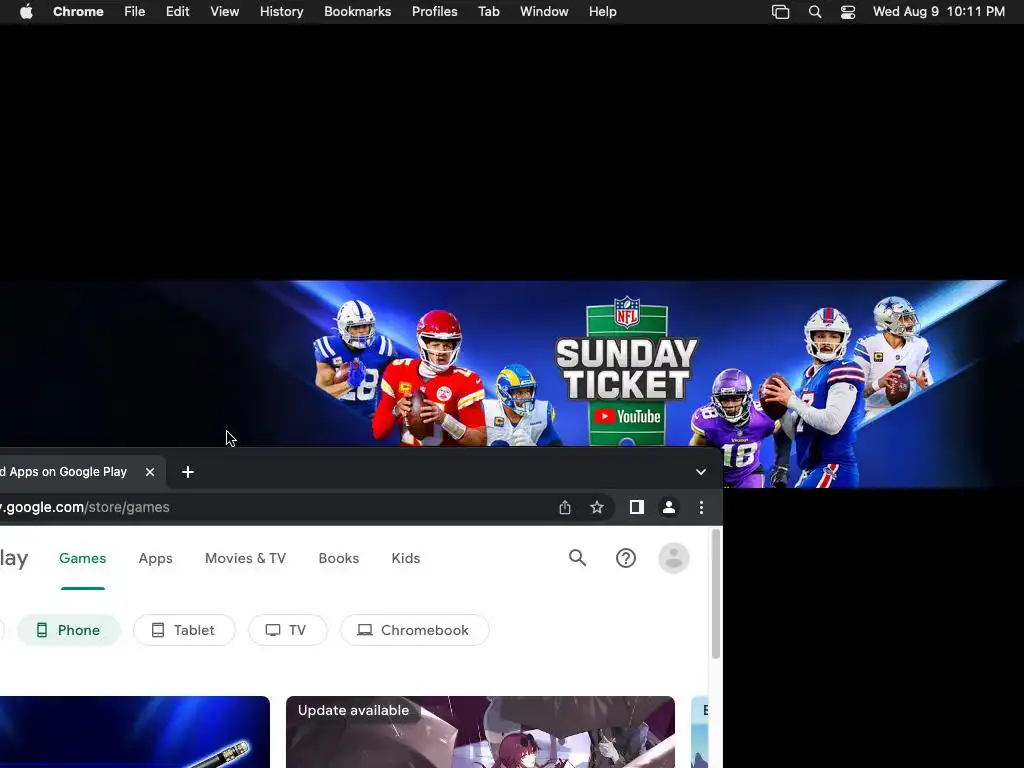Open a new Chrome tab
1024x768 pixels.
coord(187,472)
